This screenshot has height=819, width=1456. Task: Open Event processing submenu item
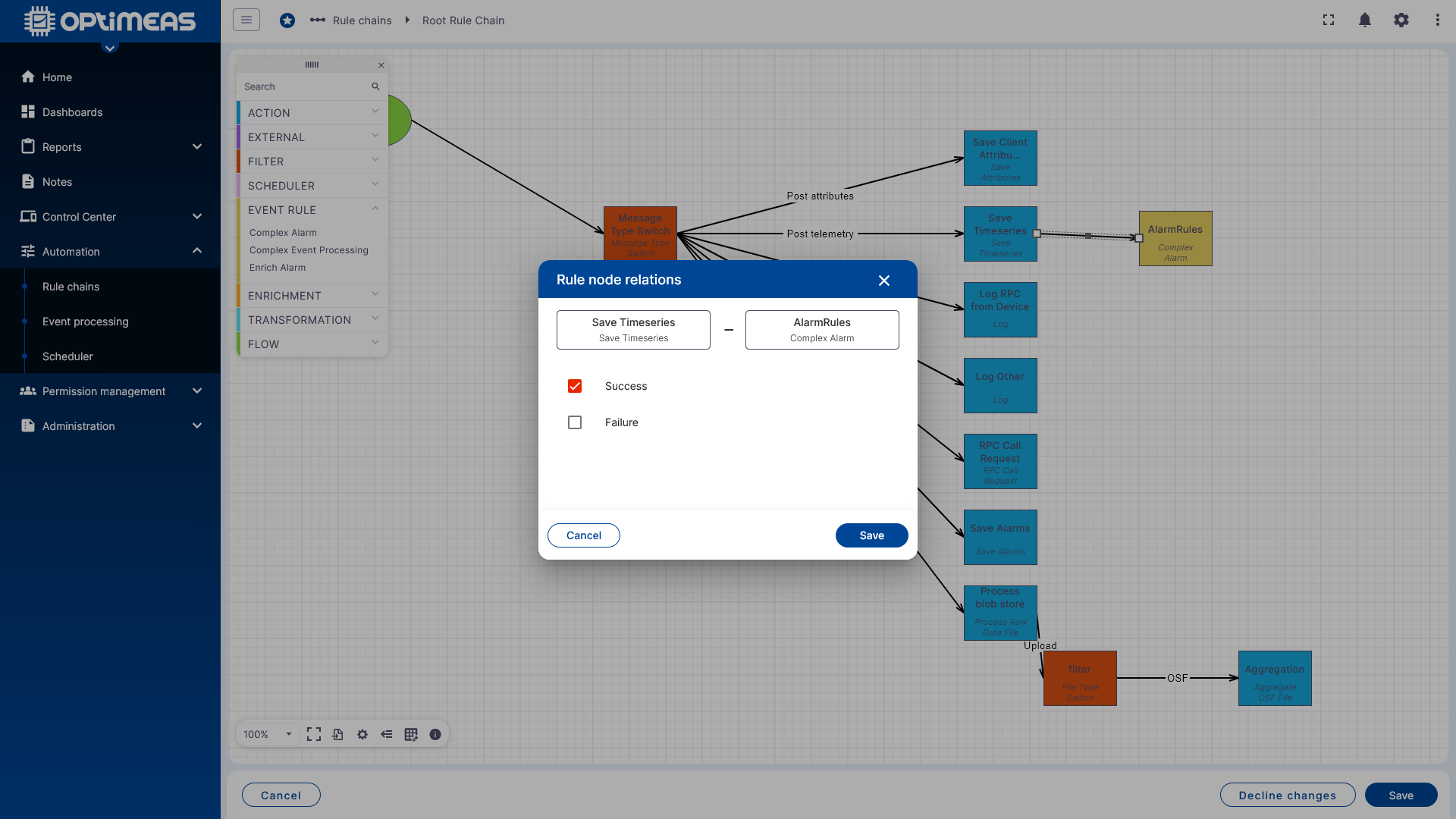[86, 322]
